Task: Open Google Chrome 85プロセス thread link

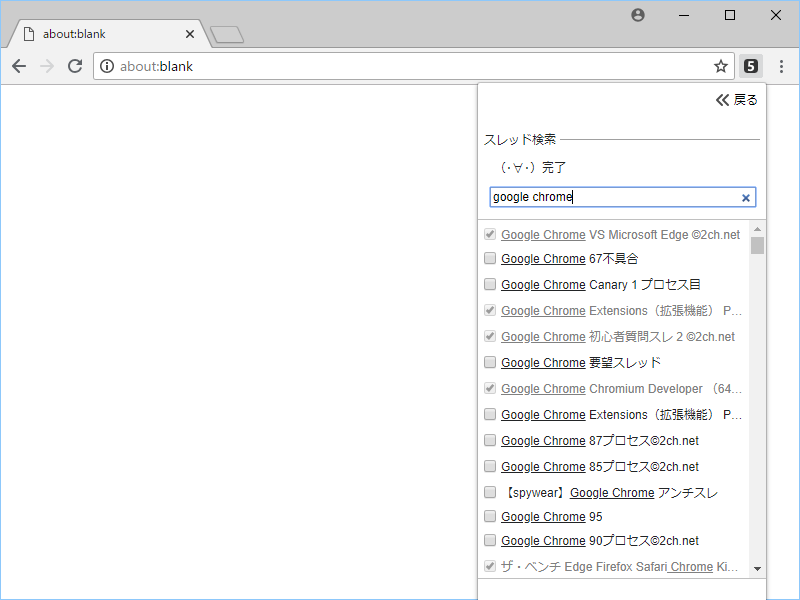Action: pos(600,467)
